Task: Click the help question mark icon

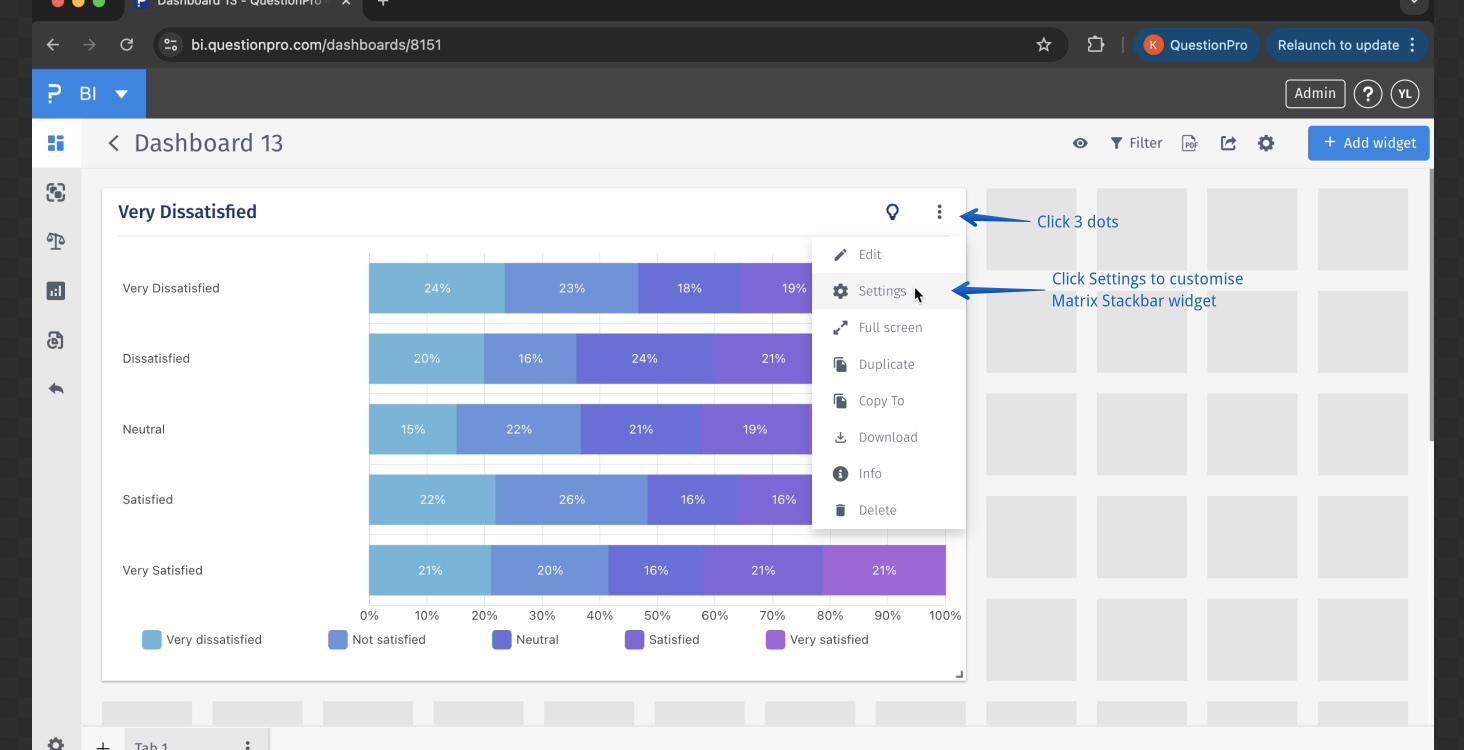Action: pyautogui.click(x=1367, y=94)
